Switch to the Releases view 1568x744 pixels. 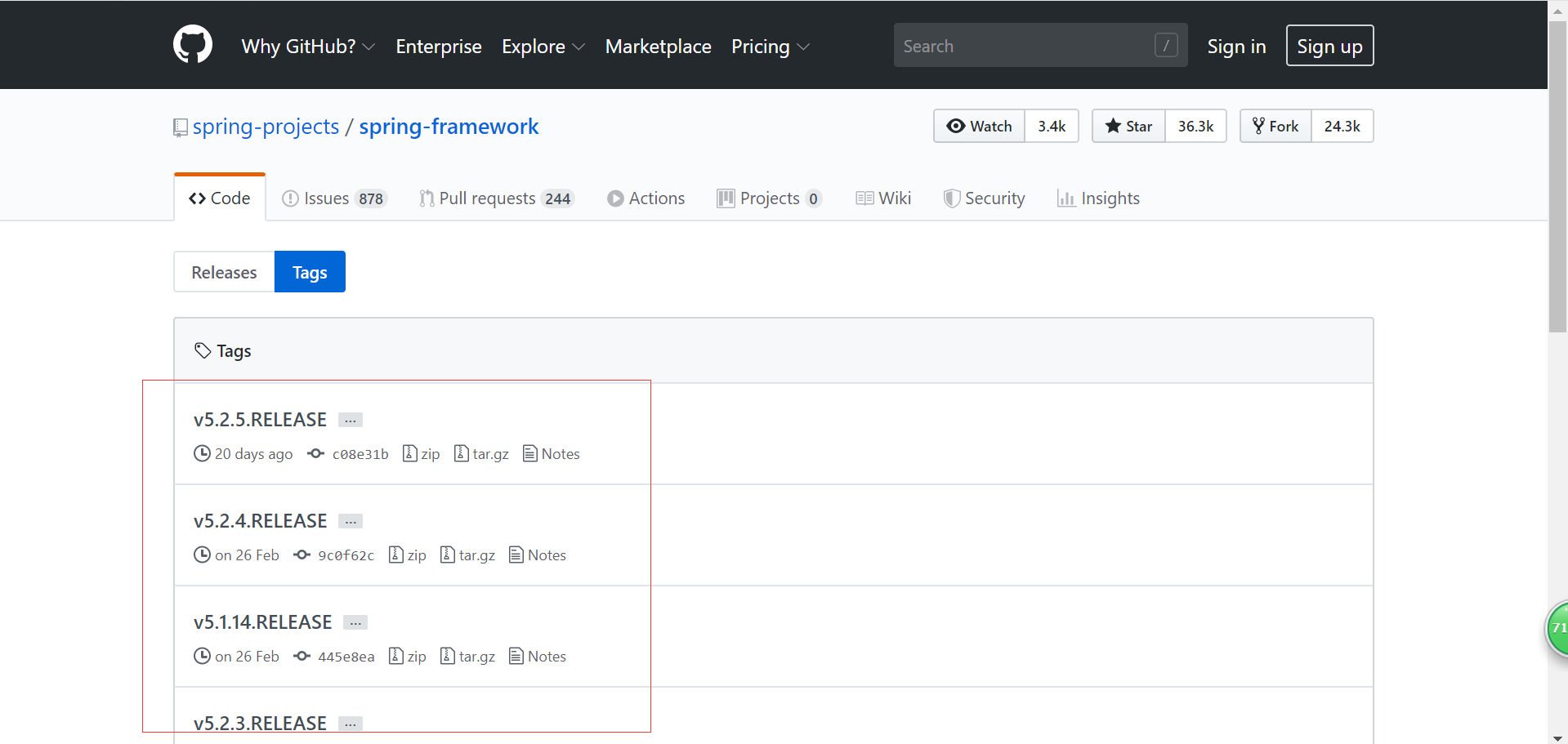pyautogui.click(x=224, y=272)
